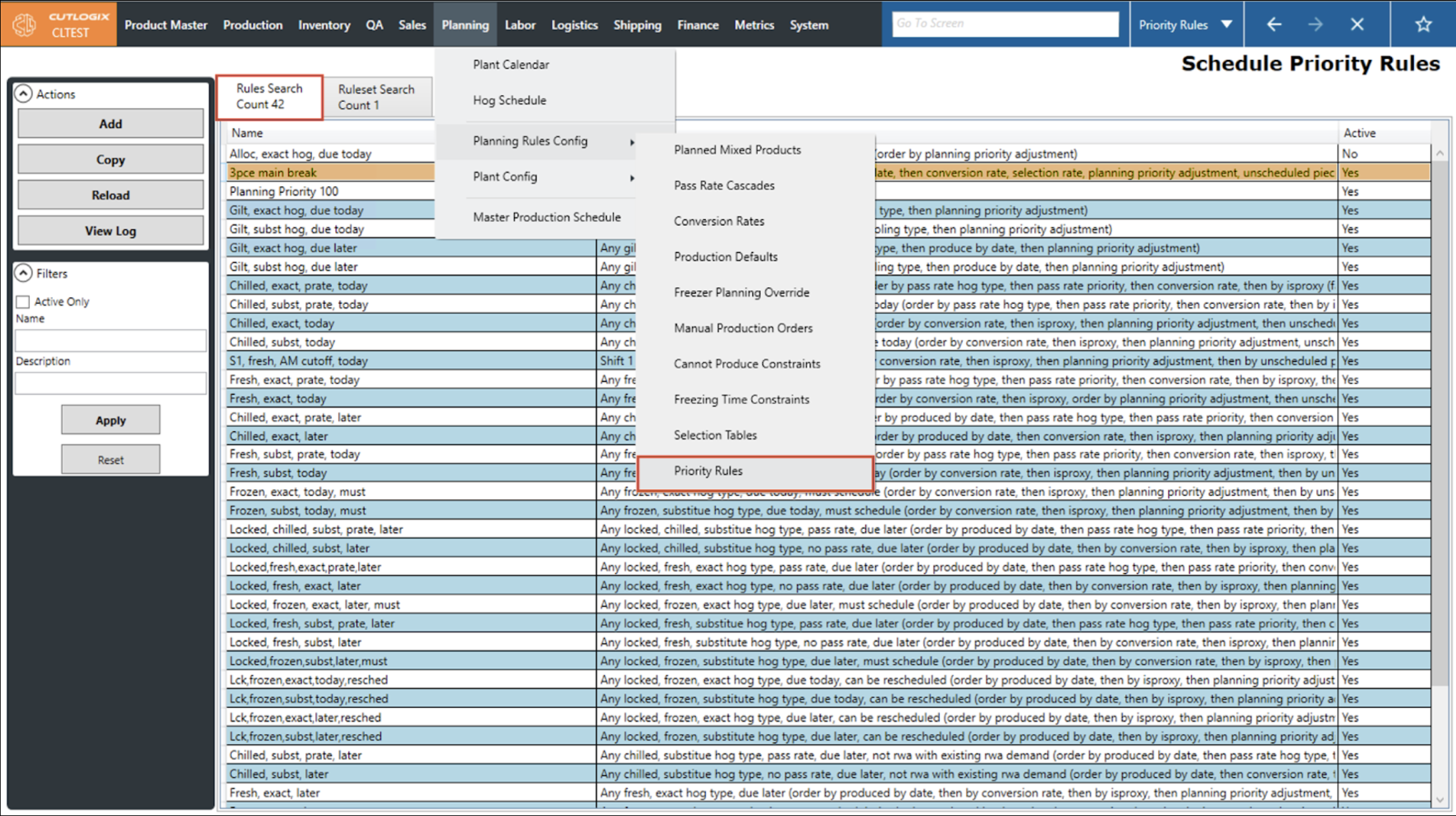The image size is (1456, 816).
Task: Click the forward arrow navigation icon
Action: (1315, 25)
